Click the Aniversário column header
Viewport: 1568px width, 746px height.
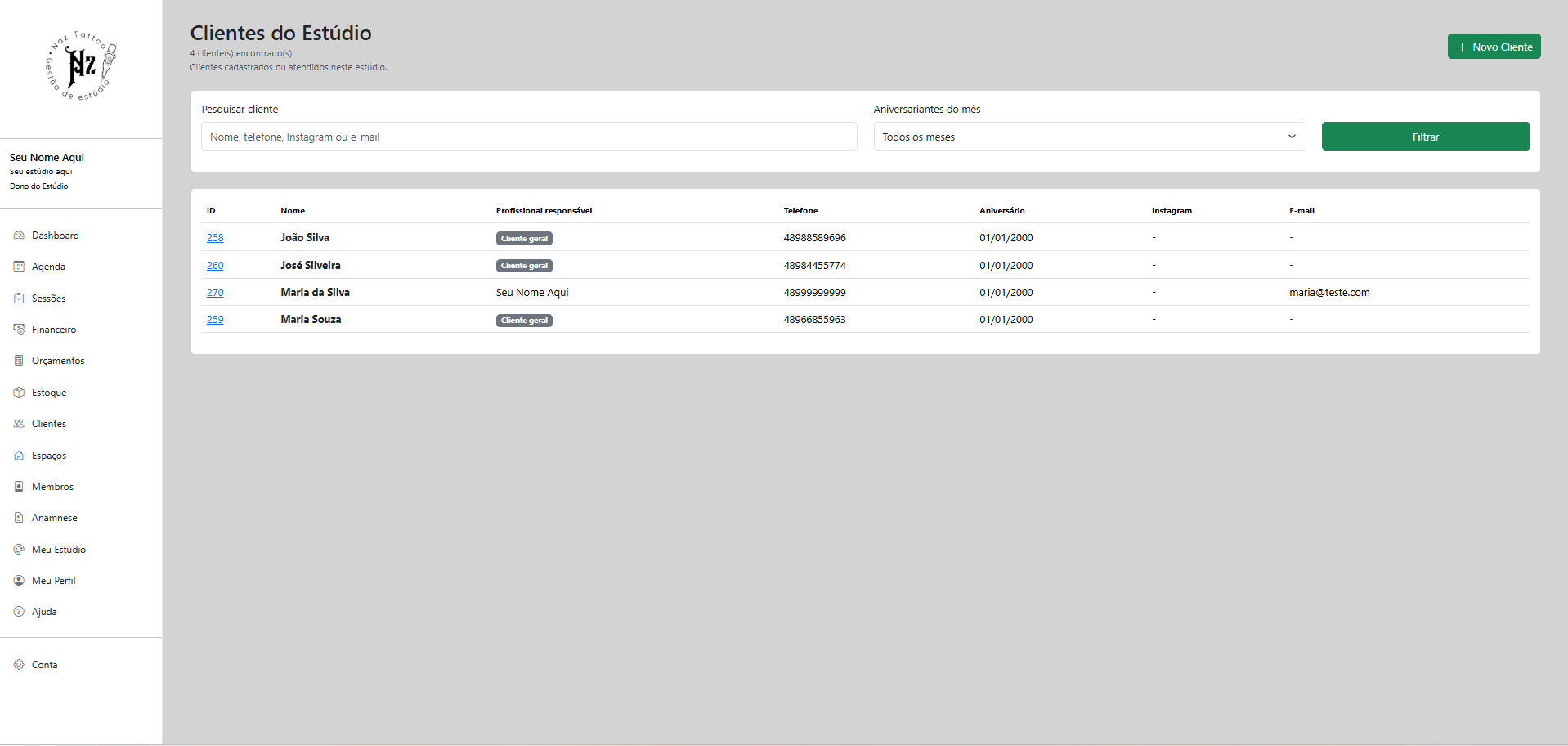1001,211
